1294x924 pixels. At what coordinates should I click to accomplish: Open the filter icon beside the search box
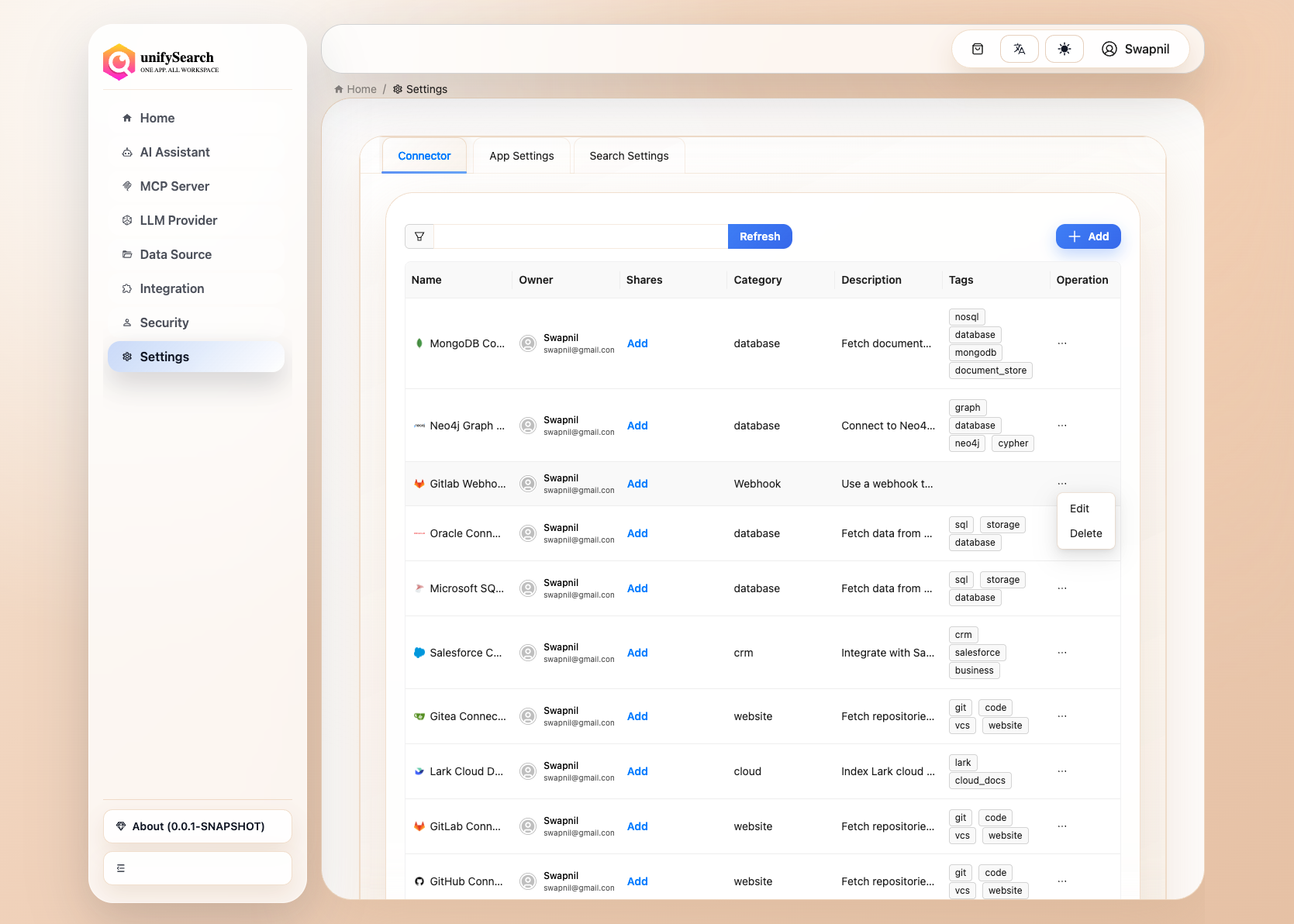click(x=419, y=236)
